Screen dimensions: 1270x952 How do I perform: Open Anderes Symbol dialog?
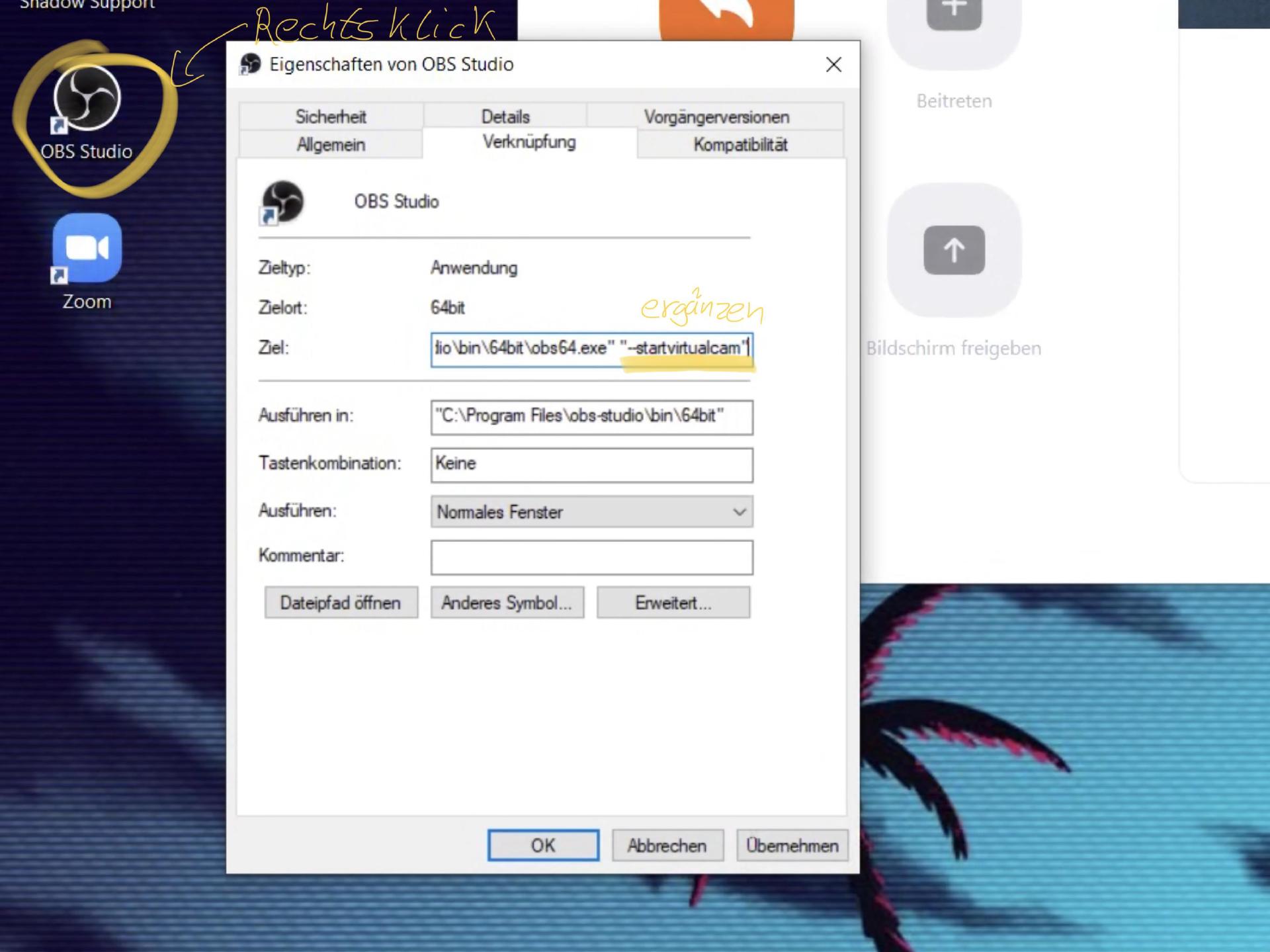point(507,603)
